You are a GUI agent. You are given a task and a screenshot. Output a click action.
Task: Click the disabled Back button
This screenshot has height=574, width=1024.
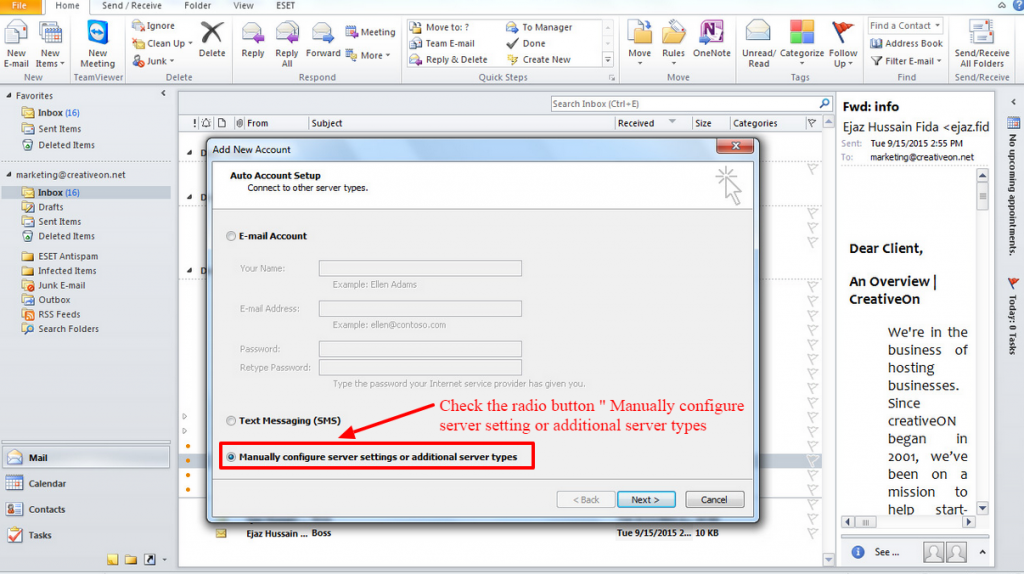tap(586, 500)
